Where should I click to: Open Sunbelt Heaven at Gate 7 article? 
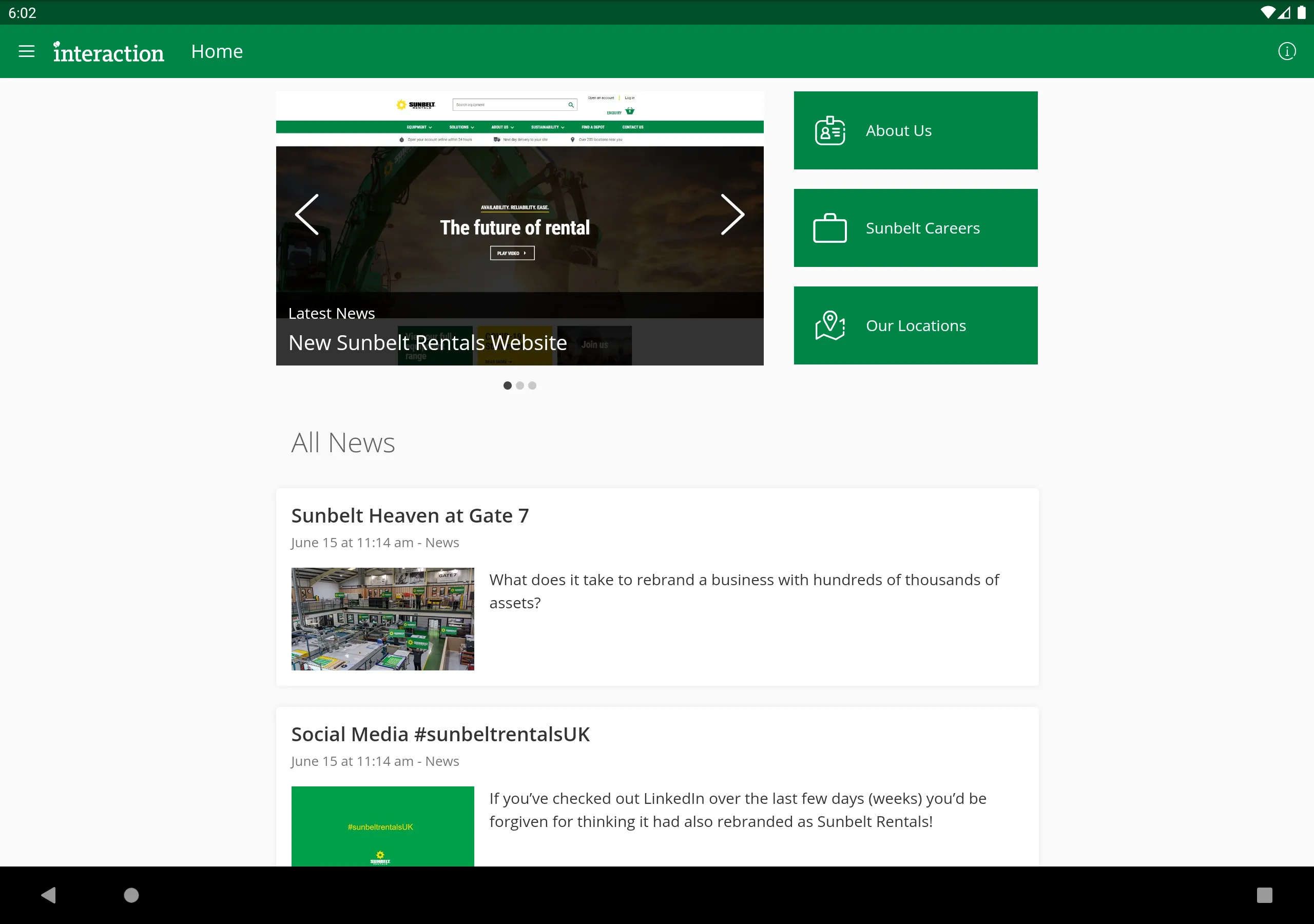point(410,515)
